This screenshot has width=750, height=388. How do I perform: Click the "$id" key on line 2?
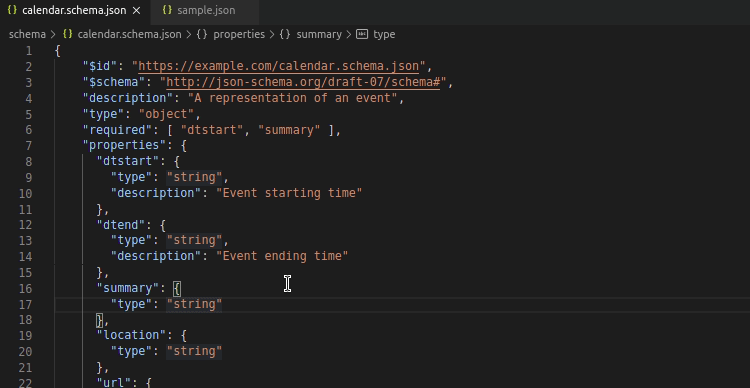click(99, 66)
